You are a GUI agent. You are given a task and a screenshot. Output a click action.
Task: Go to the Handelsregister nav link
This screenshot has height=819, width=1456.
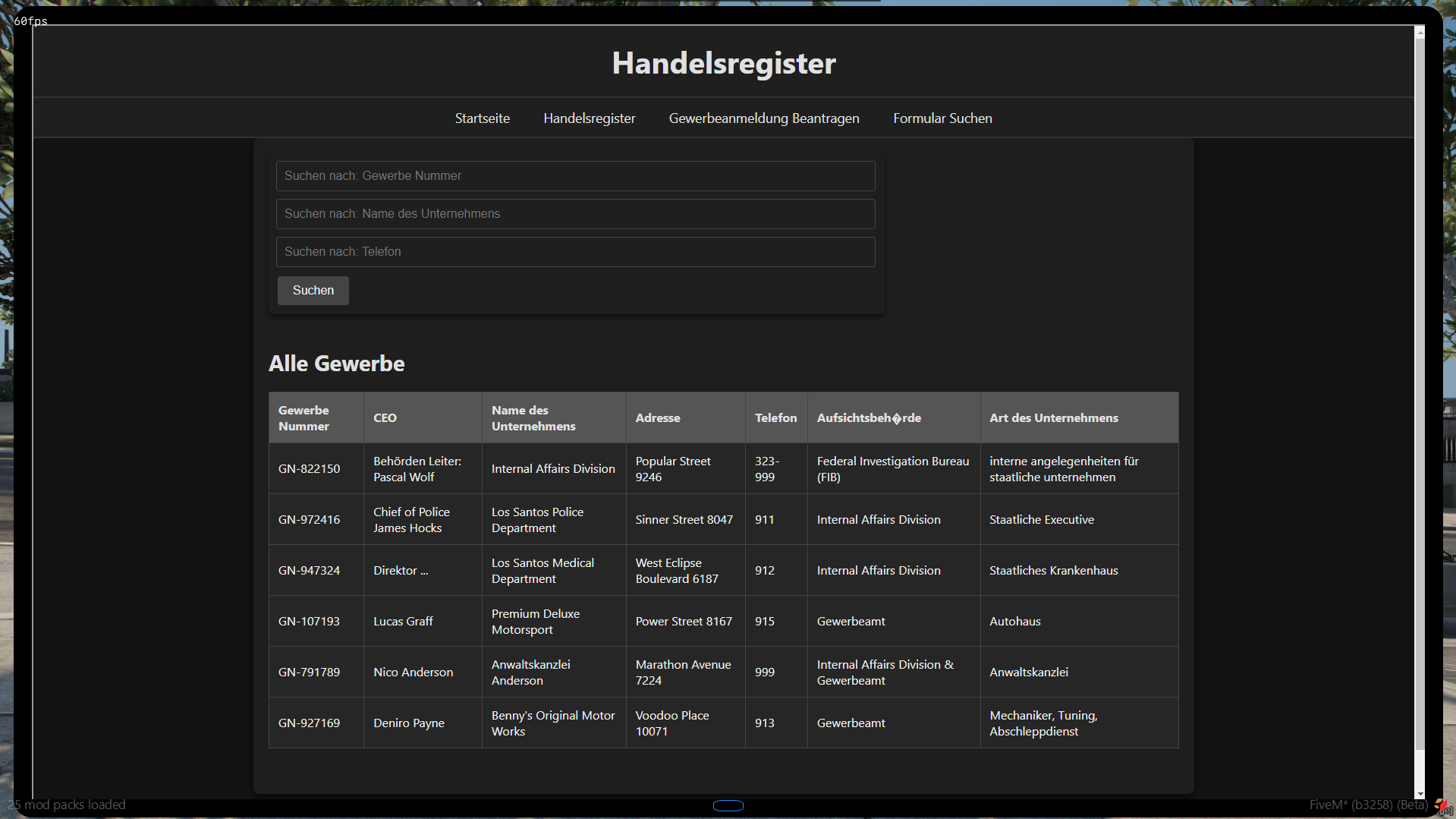click(x=589, y=118)
